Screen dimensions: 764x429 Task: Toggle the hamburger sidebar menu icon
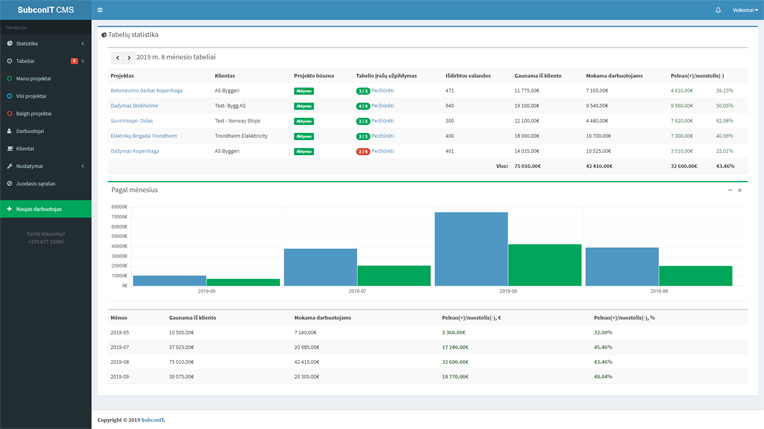click(100, 10)
